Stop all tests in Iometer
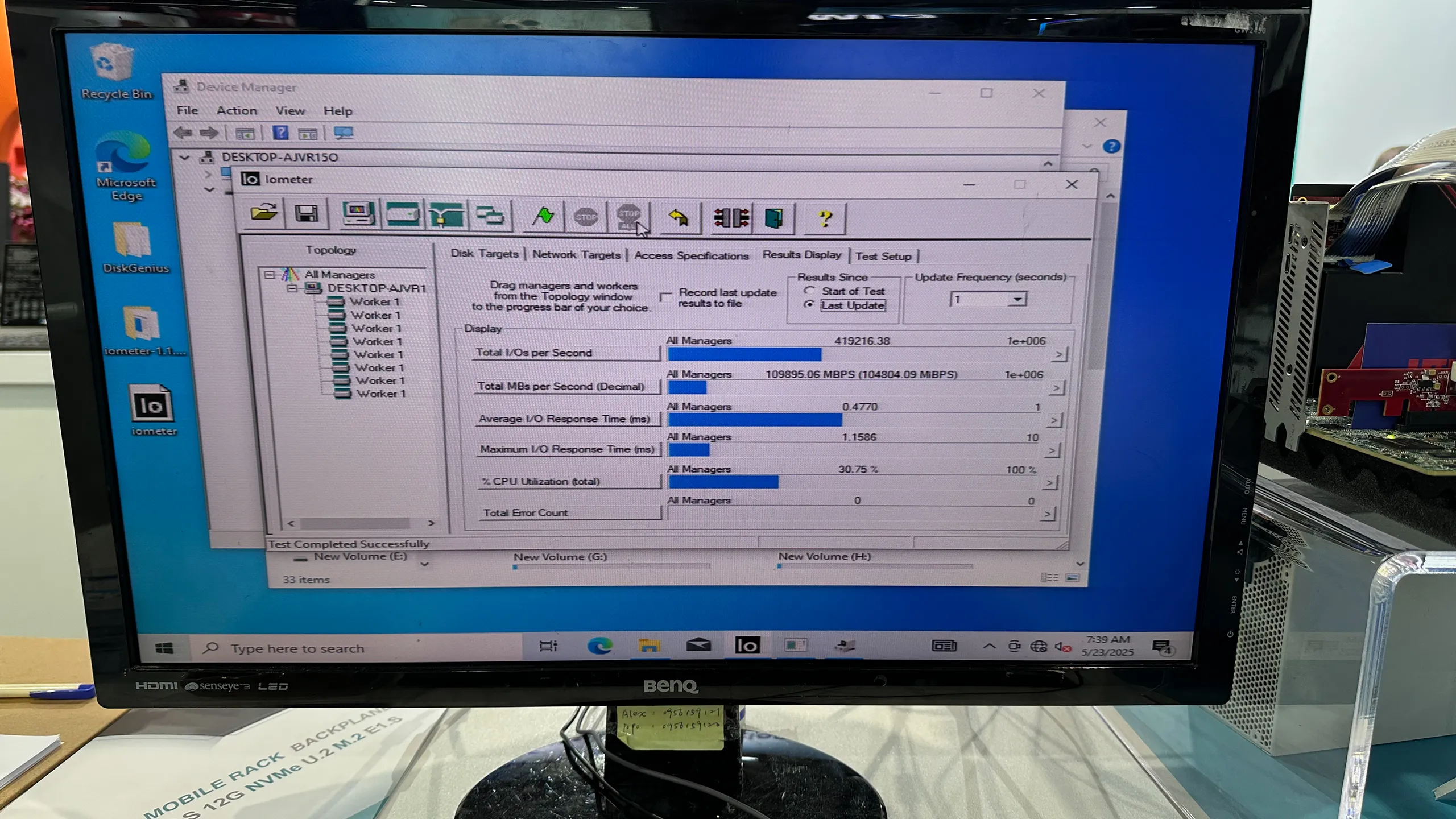 628,217
